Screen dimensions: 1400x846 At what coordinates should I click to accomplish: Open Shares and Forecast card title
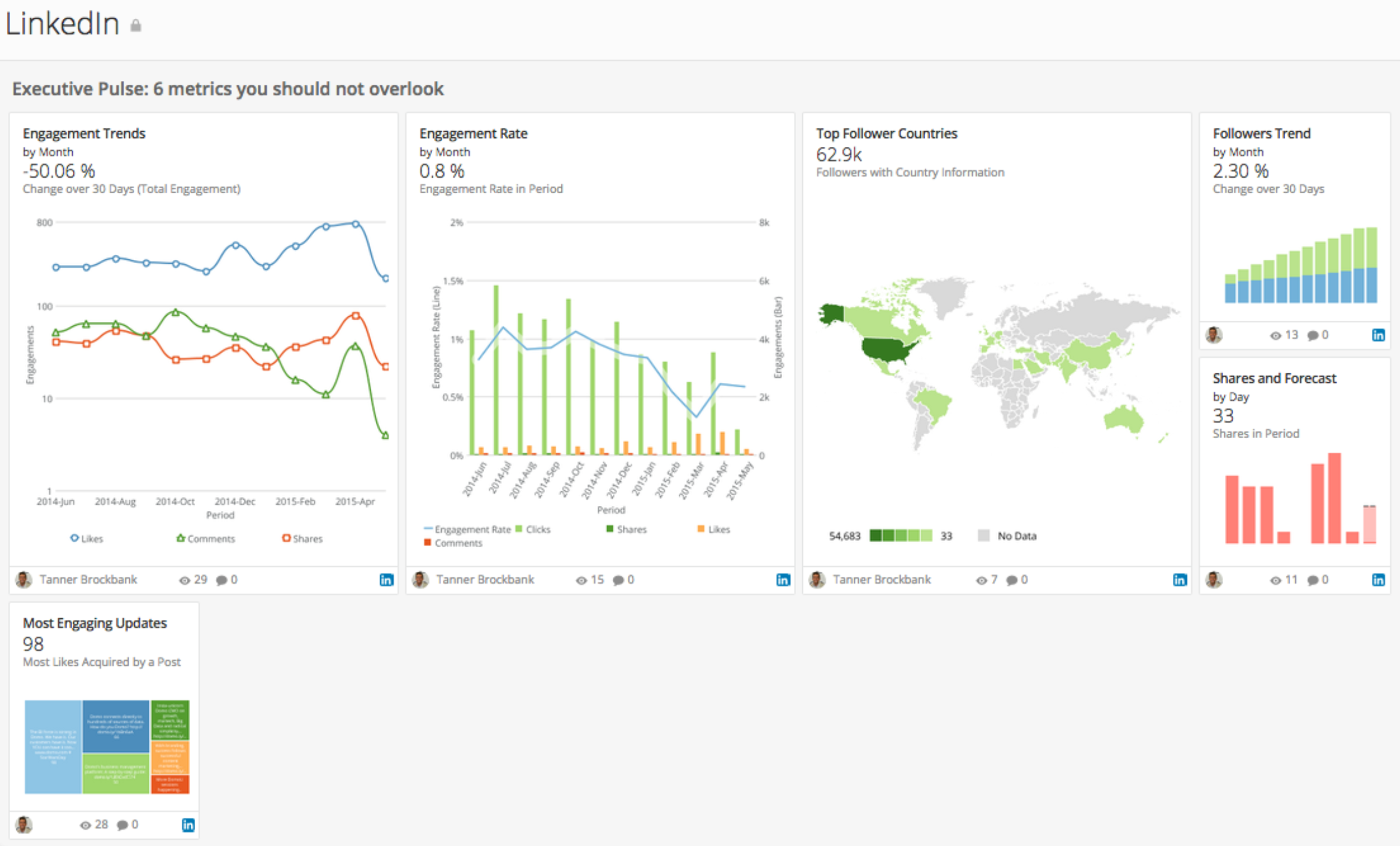point(1274,378)
